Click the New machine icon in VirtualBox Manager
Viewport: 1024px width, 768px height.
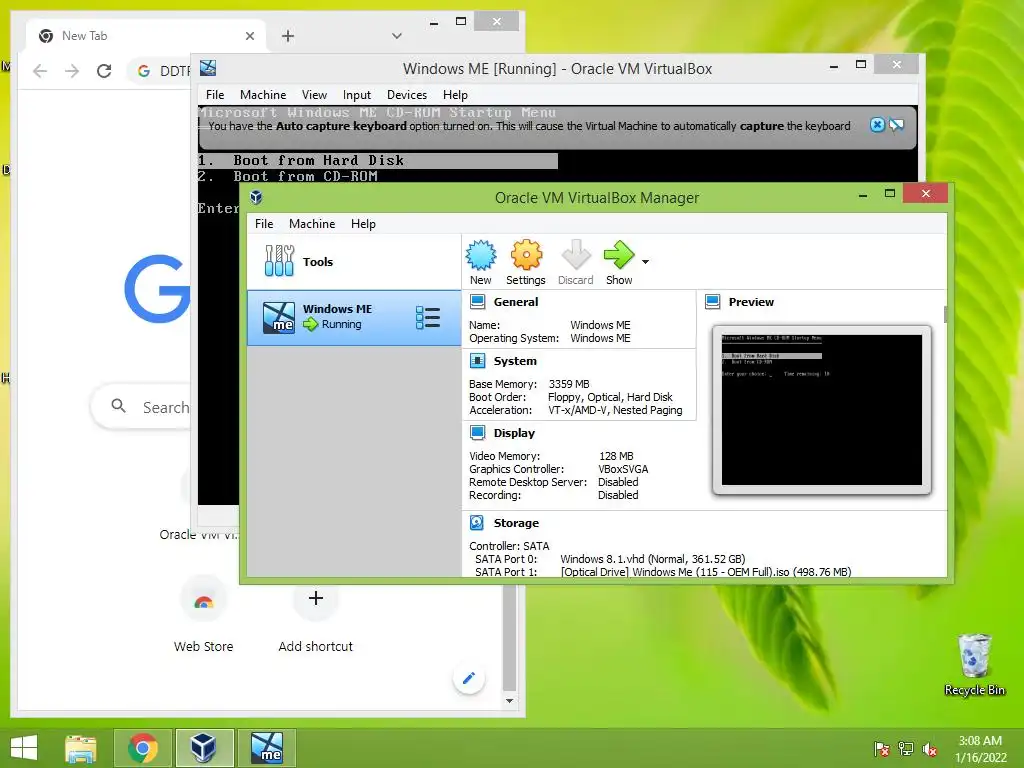(x=481, y=255)
